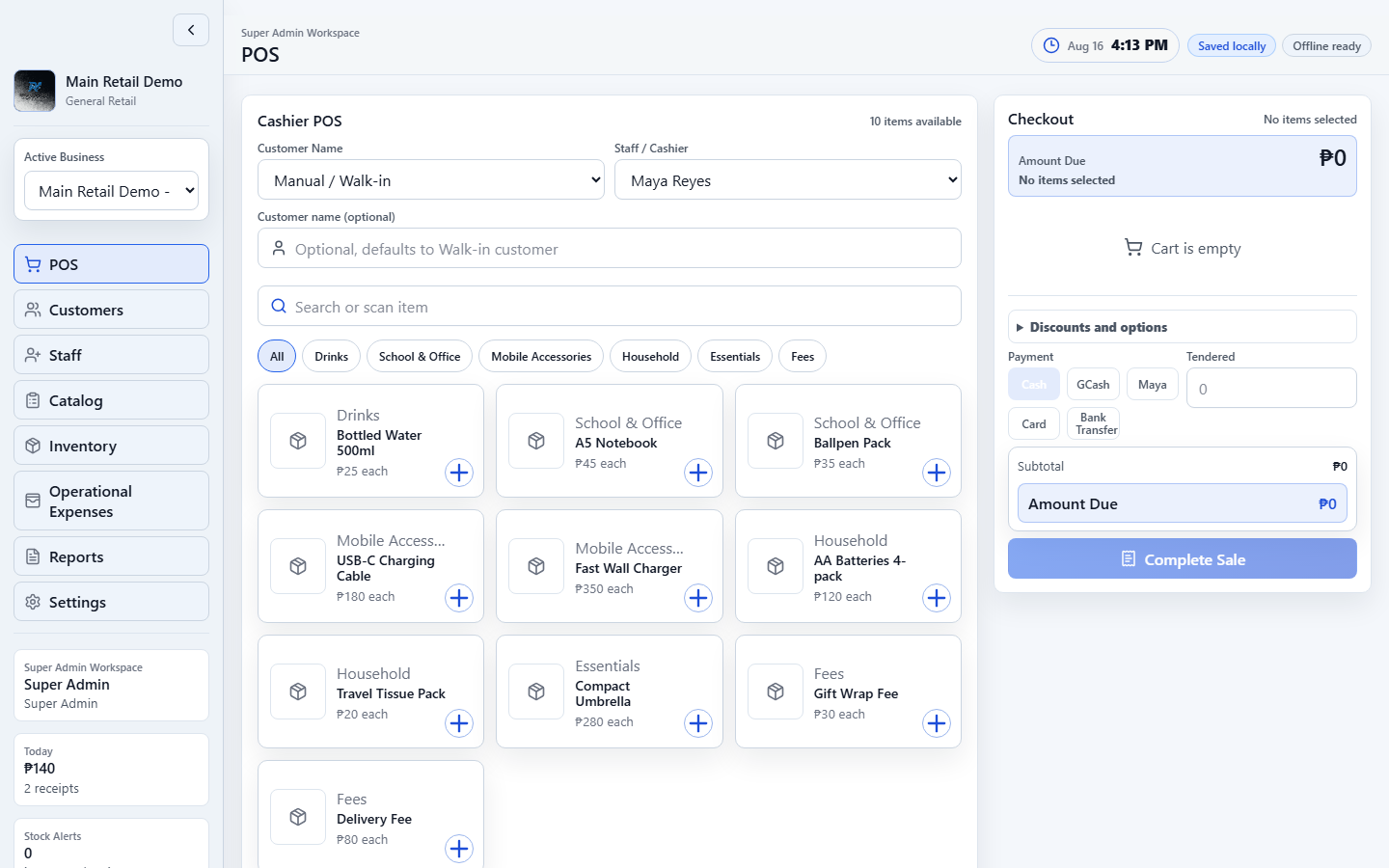The image size is (1389, 868).
Task: Select Cash payment method
Action: (1034, 384)
